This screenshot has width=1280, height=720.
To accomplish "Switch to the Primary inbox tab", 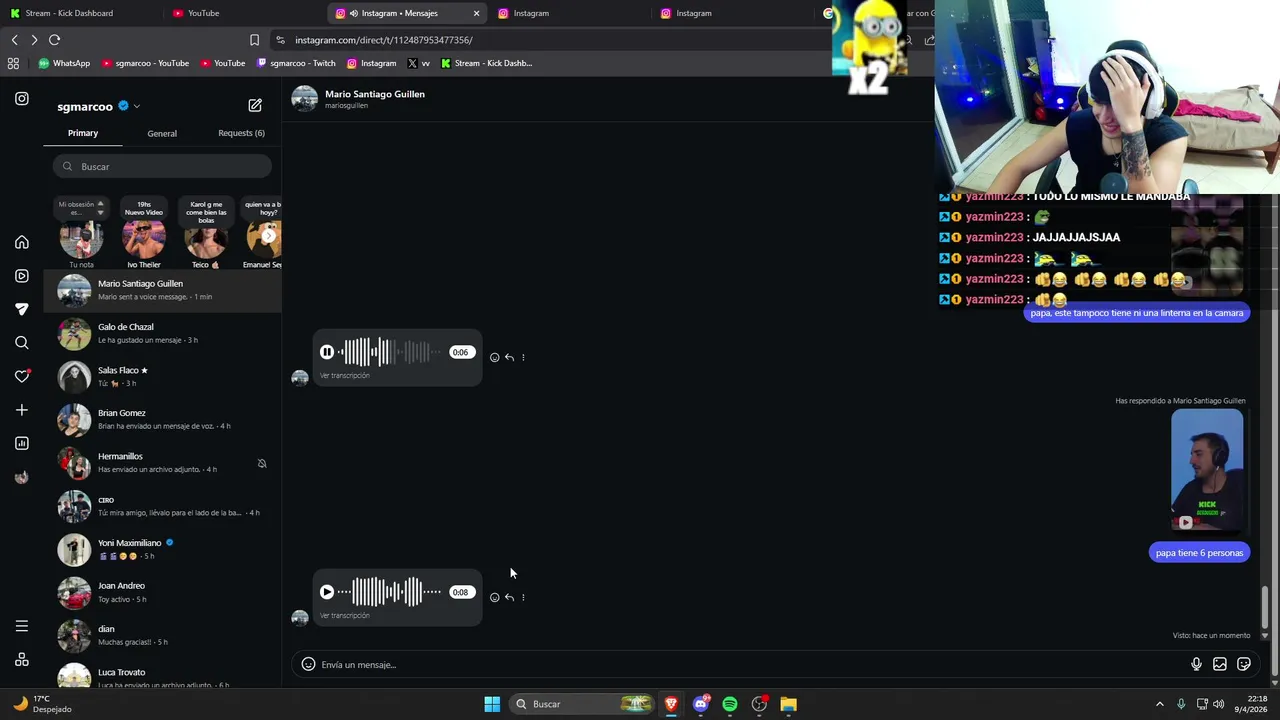I will tap(83, 133).
